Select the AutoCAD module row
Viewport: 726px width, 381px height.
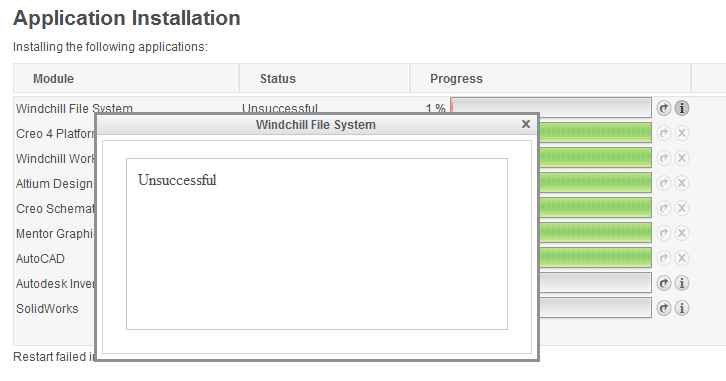point(40,259)
